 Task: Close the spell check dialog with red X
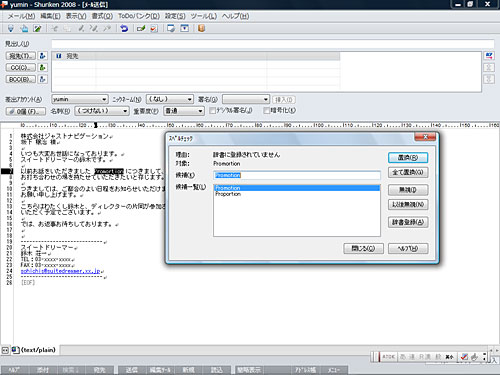click(x=425, y=137)
